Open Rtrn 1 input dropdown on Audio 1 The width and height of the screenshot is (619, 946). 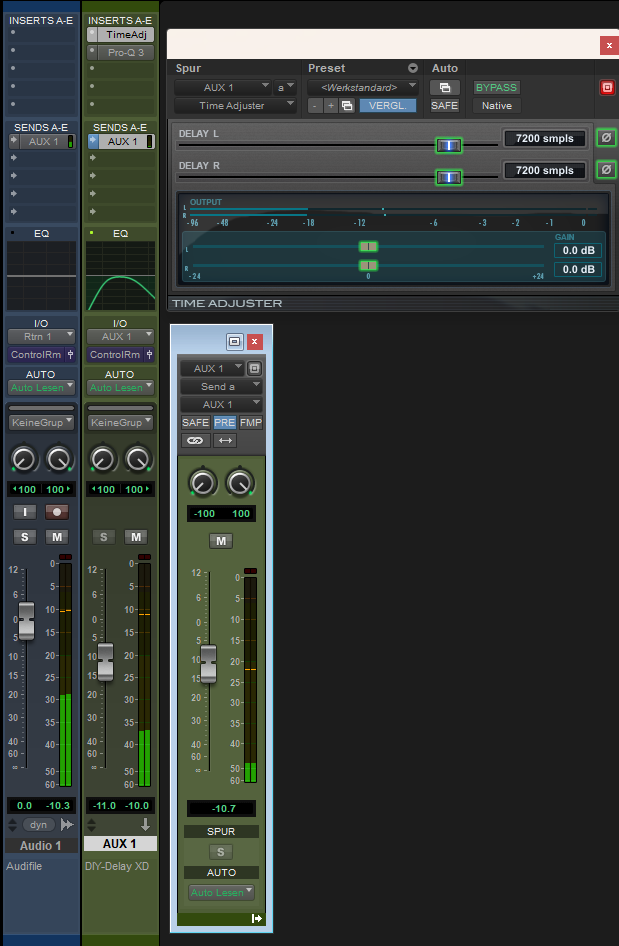pyautogui.click(x=41, y=337)
